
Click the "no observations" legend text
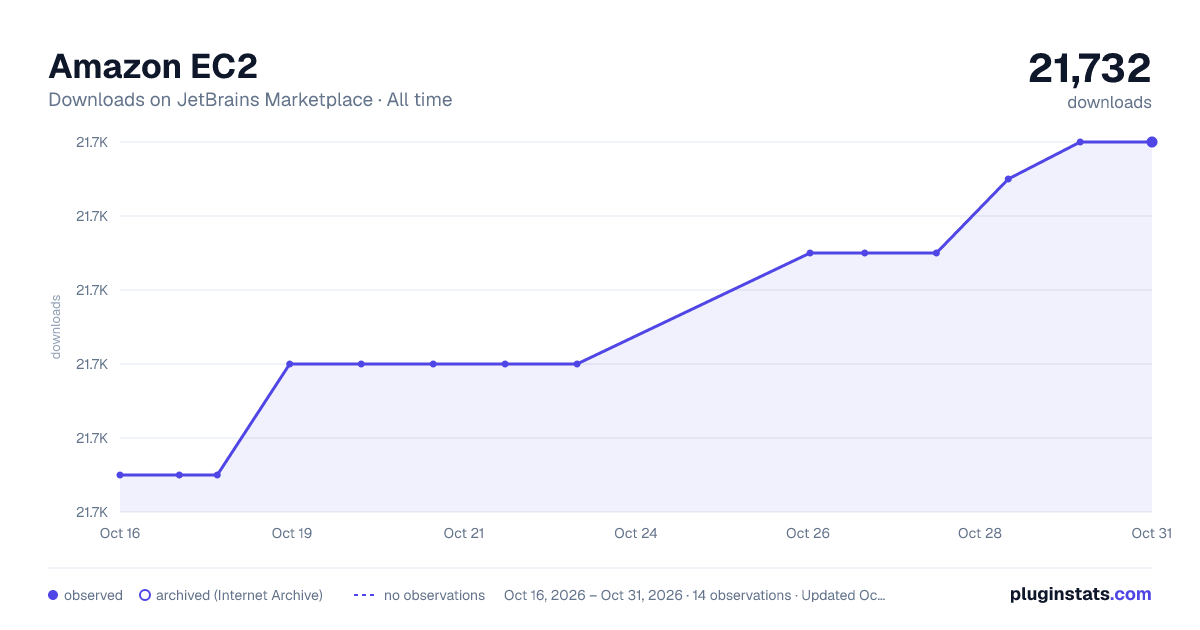pos(434,595)
